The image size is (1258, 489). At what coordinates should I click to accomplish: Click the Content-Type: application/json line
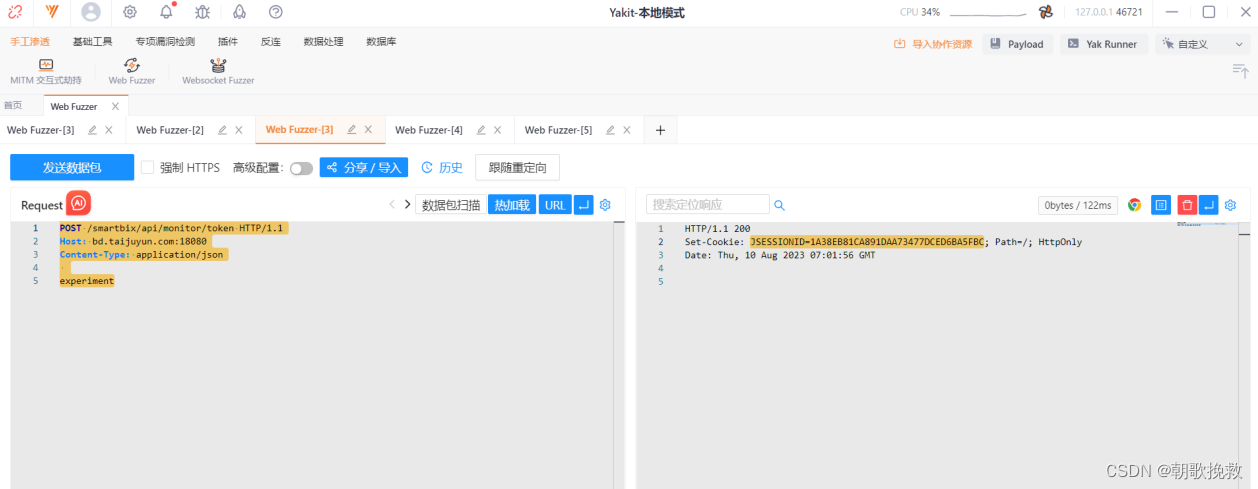143,255
